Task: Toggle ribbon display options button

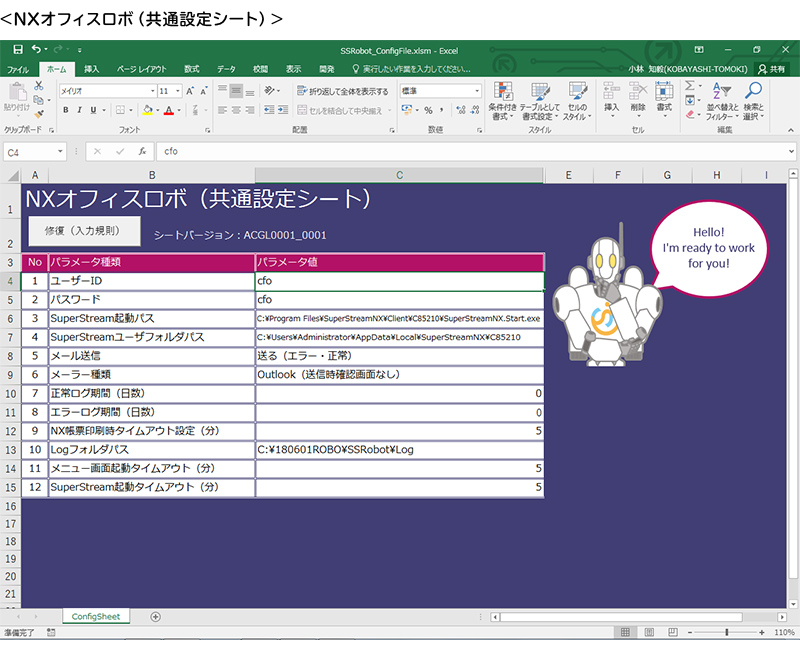Action: click(x=699, y=49)
